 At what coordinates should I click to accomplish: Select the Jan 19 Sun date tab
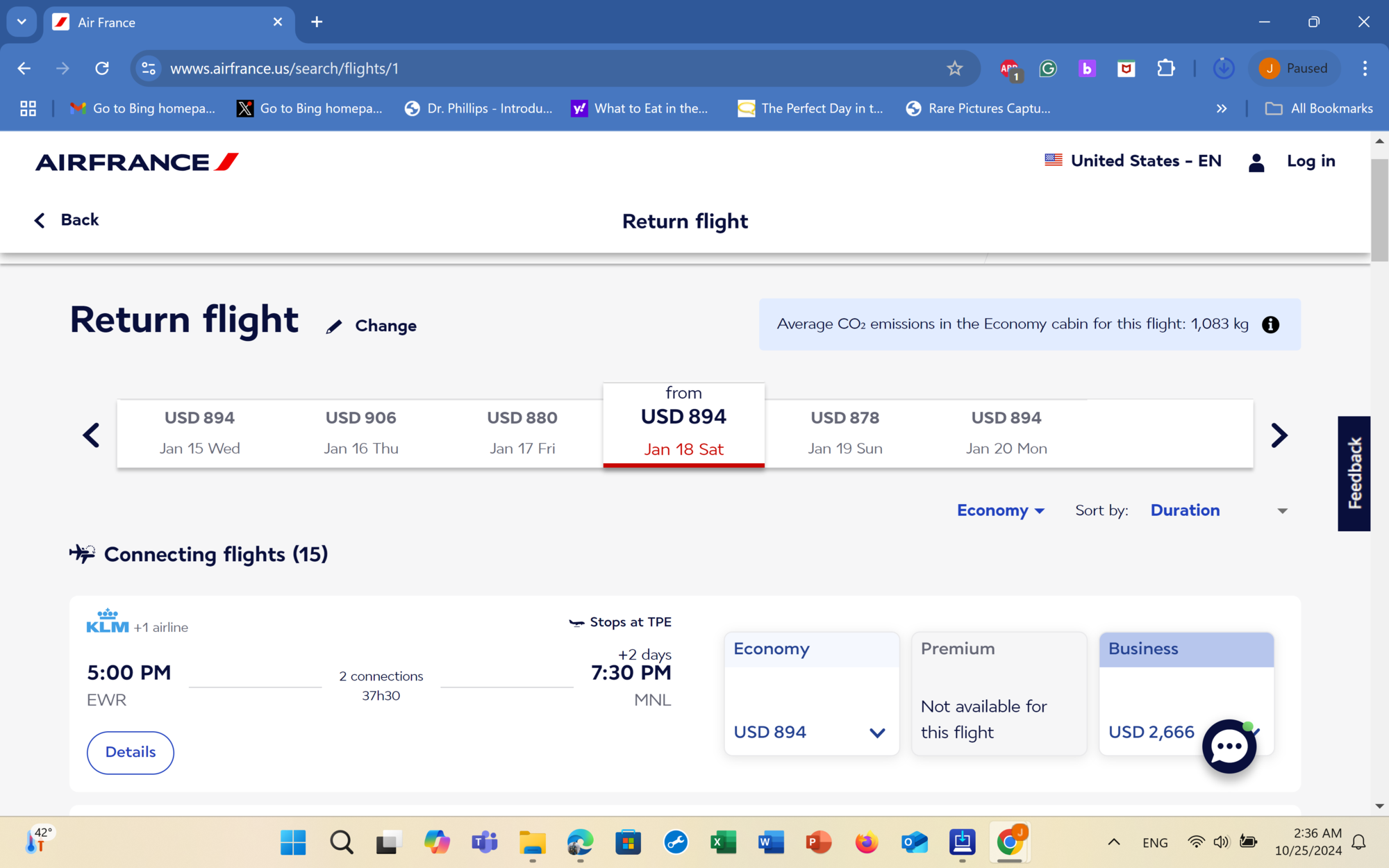pos(845,433)
